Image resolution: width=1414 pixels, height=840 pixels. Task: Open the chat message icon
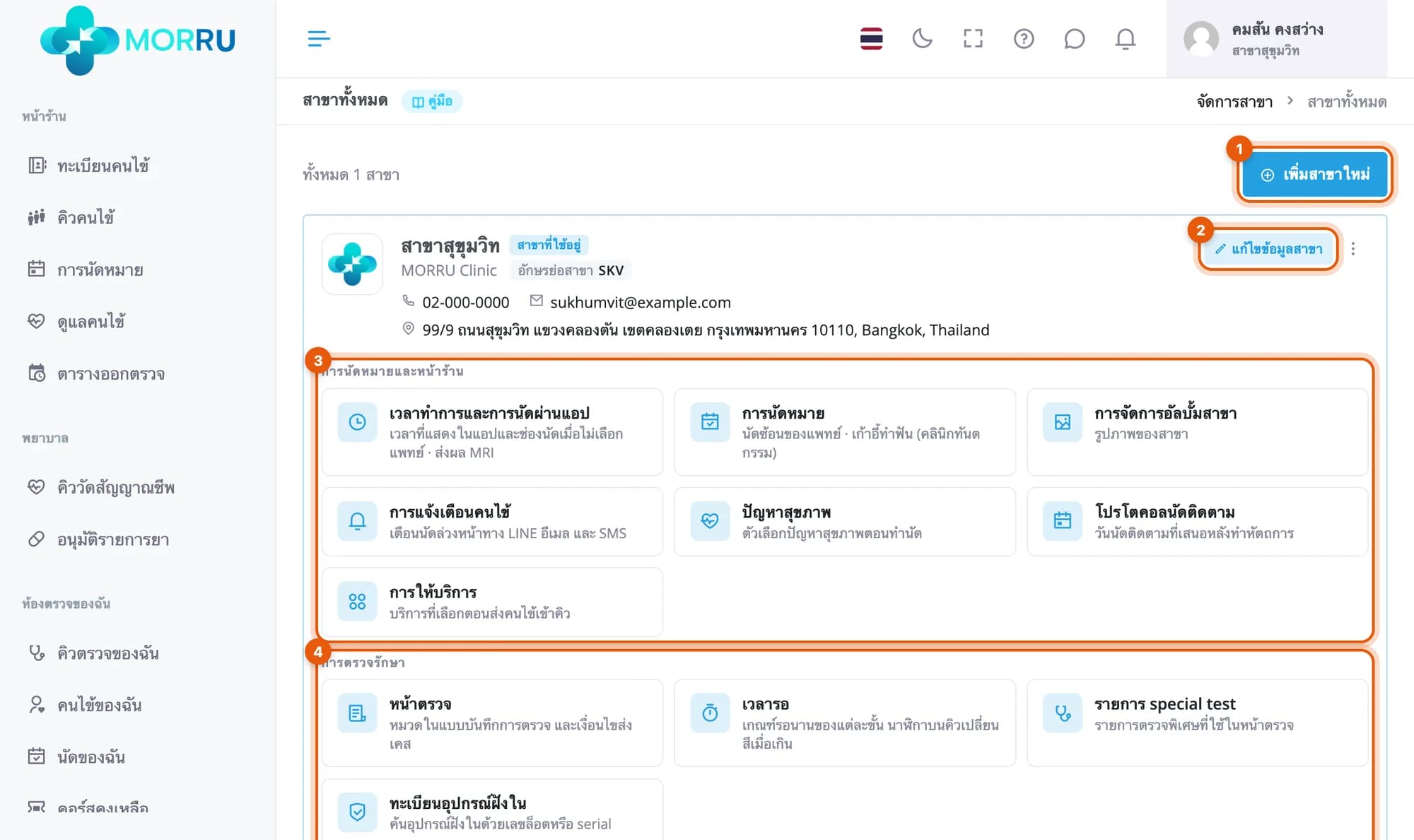pos(1075,38)
